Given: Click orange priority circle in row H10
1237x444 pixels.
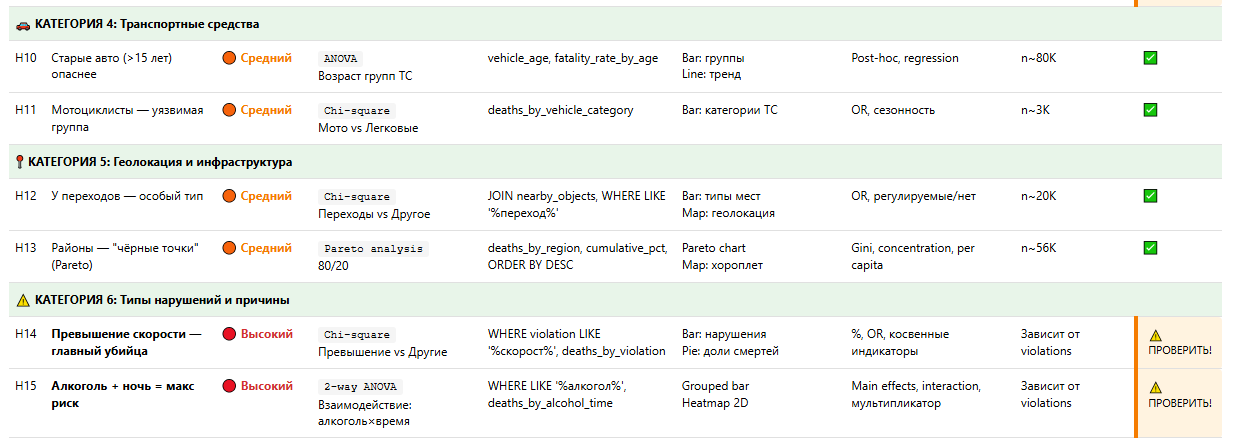Looking at the screenshot, I should click(x=229, y=58).
